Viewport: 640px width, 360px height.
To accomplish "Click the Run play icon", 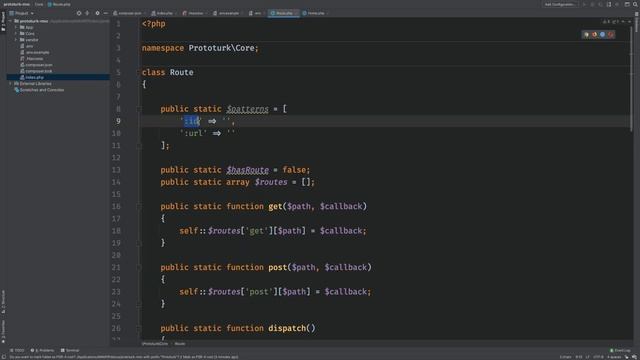I will point(584,4).
